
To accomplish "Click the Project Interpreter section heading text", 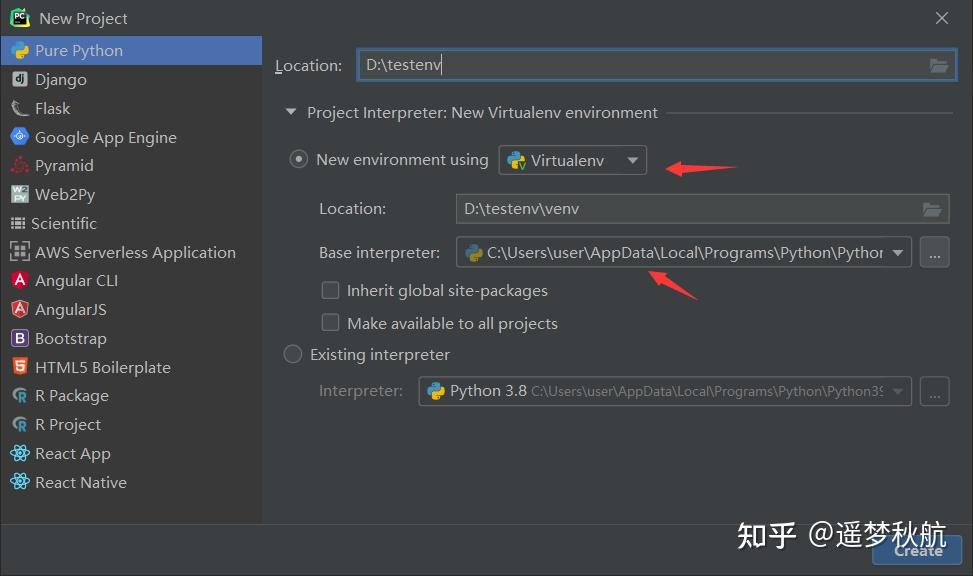I will (482, 112).
